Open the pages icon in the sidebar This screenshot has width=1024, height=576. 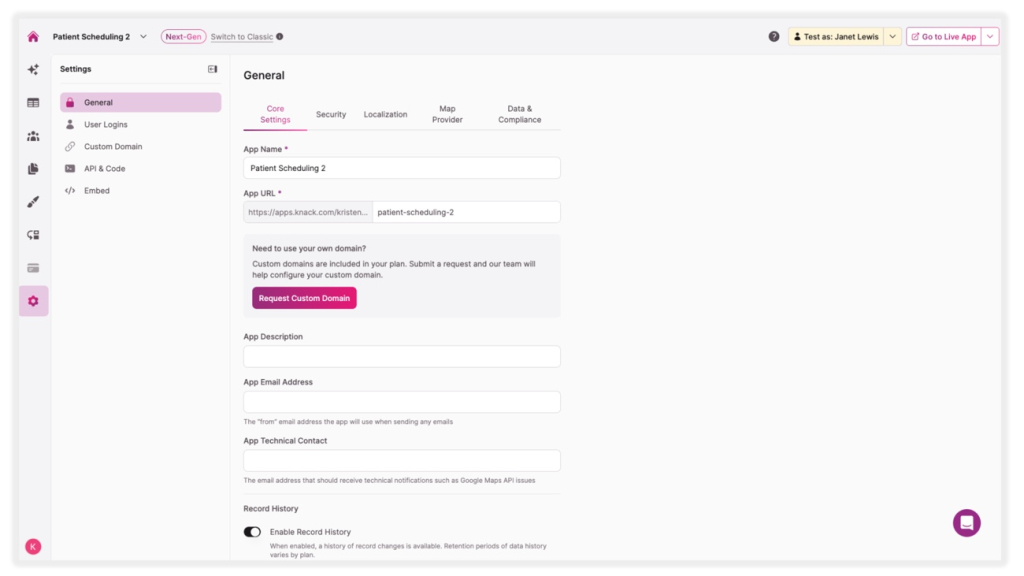click(33, 169)
